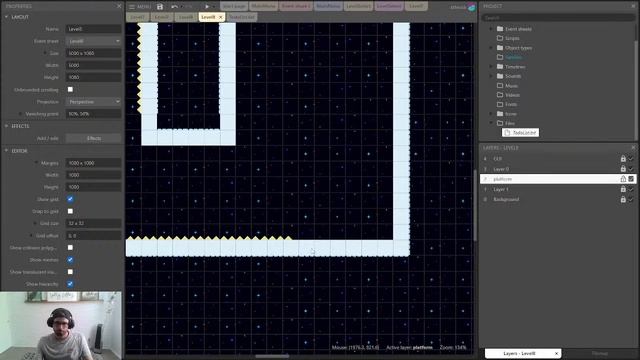Select the Background layer row

click(558, 200)
